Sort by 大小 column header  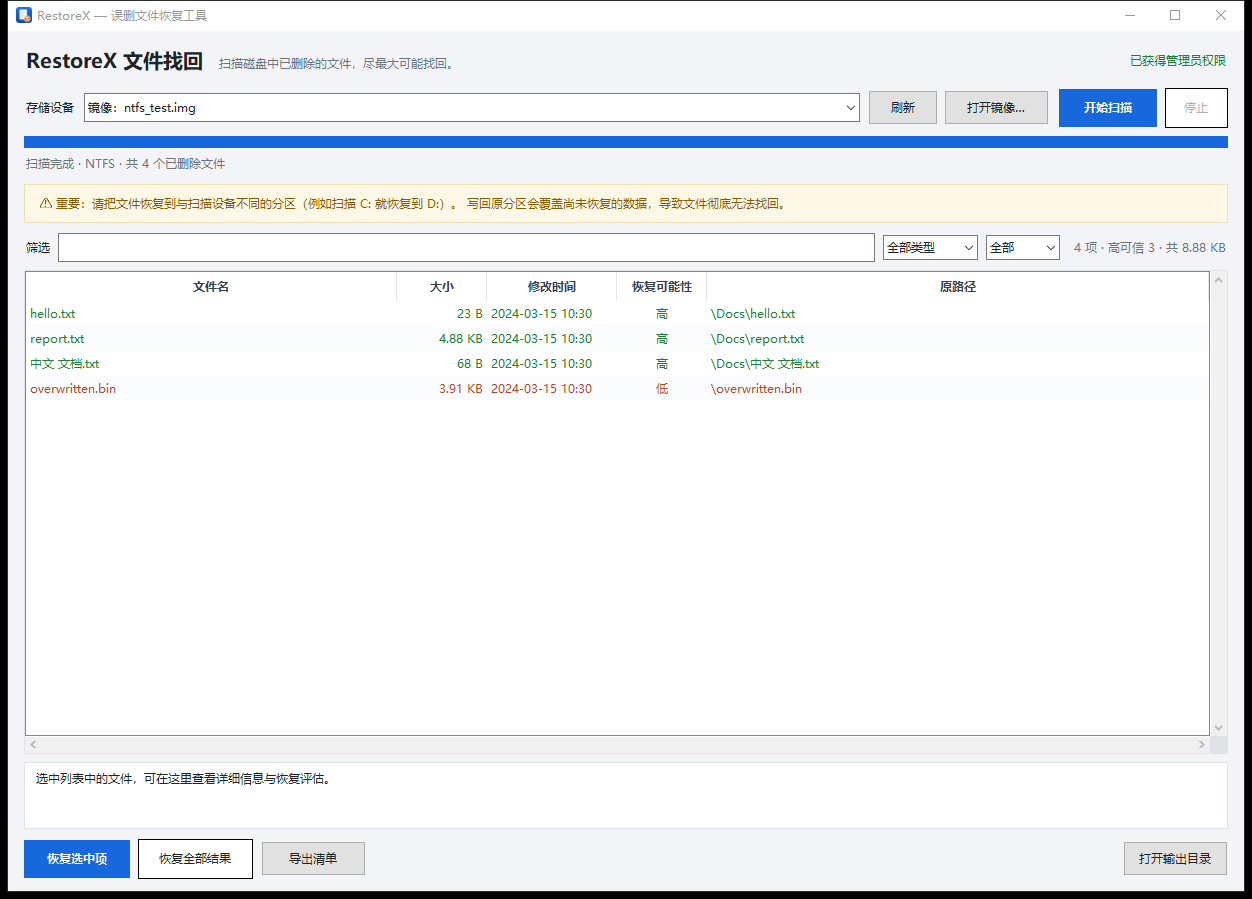pos(442,287)
